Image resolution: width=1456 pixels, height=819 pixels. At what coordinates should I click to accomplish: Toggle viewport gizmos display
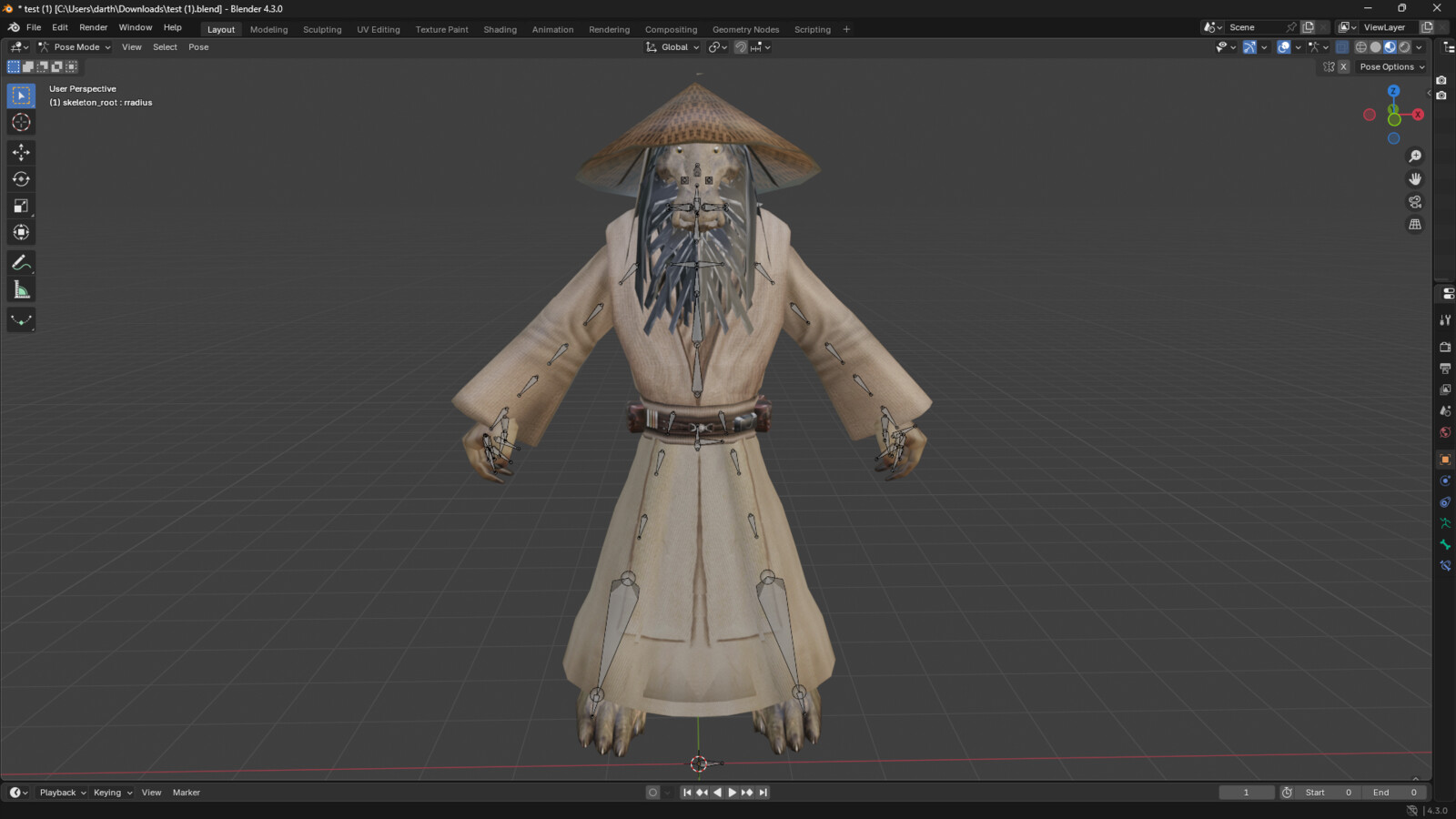(x=1249, y=47)
